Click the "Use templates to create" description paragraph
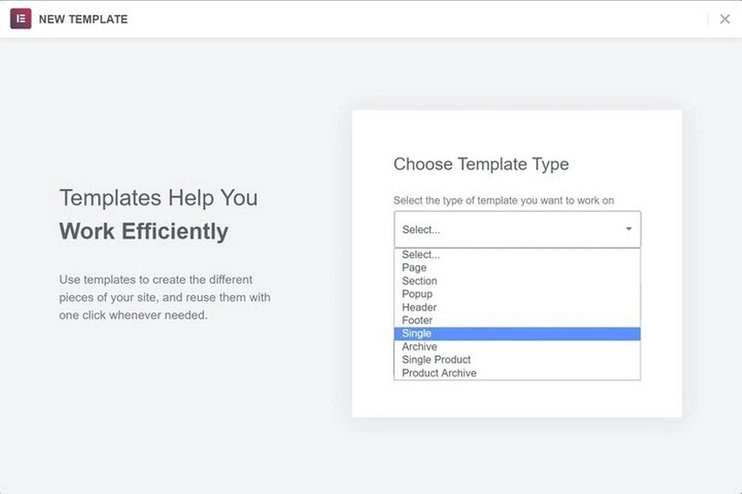This screenshot has height=494, width=742. pos(164,296)
